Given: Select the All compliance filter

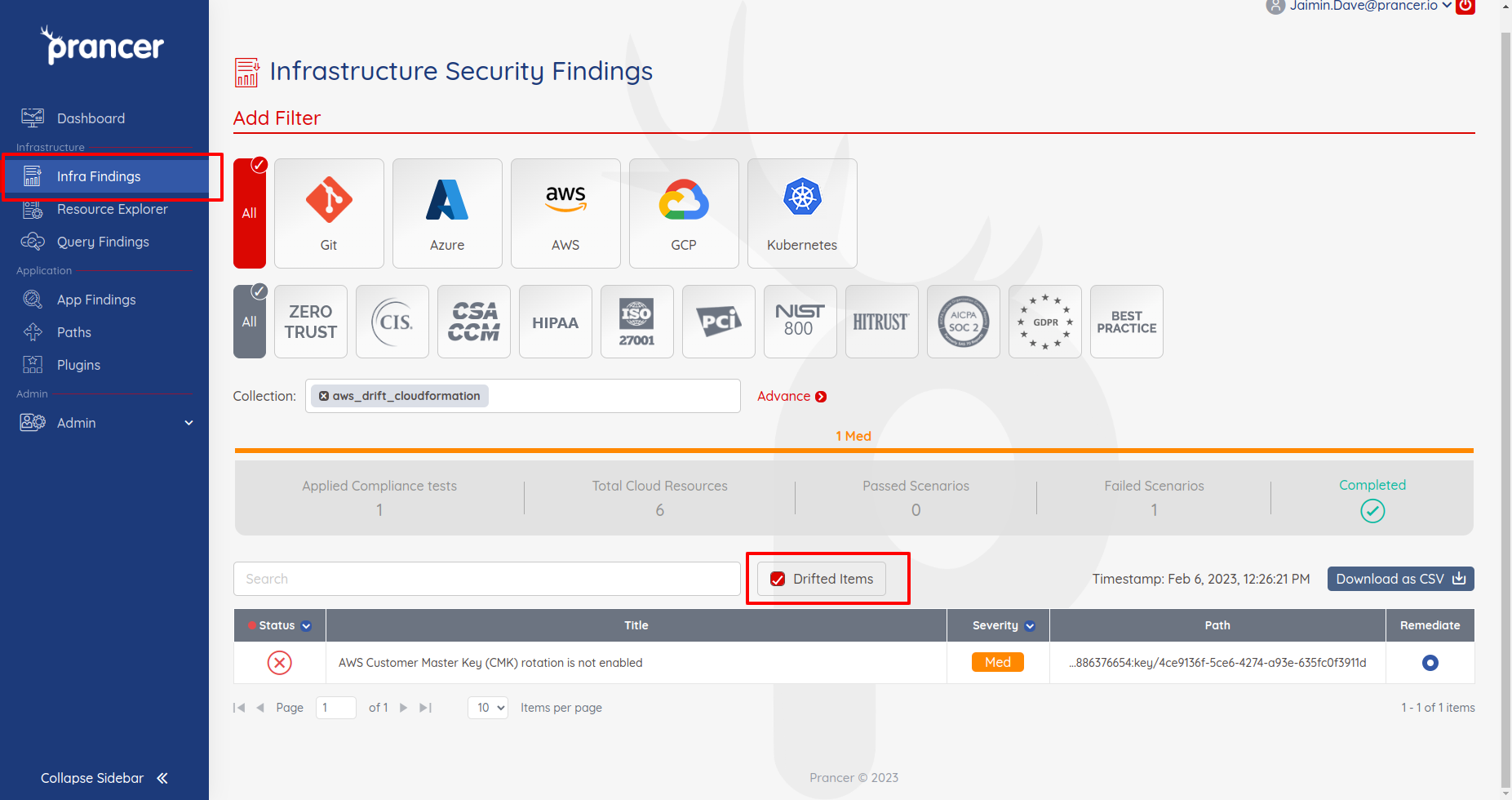Looking at the screenshot, I should (250, 322).
